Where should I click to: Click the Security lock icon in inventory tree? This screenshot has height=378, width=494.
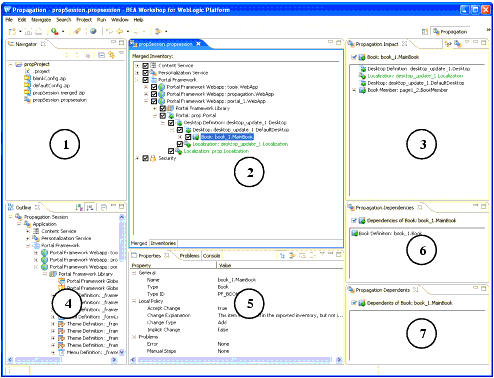[153, 158]
